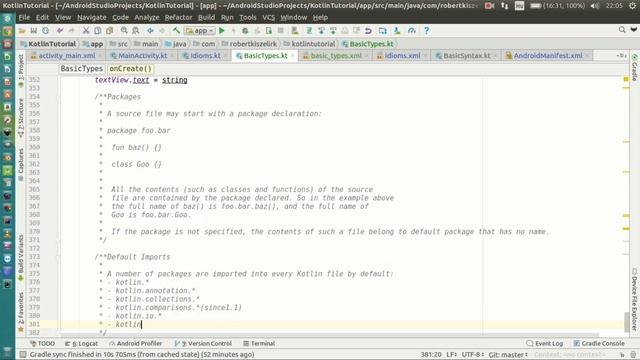Image resolution: width=640 pixels, height=360 pixels.
Task: Click the Find magnifier icon
Action: (124, 31)
